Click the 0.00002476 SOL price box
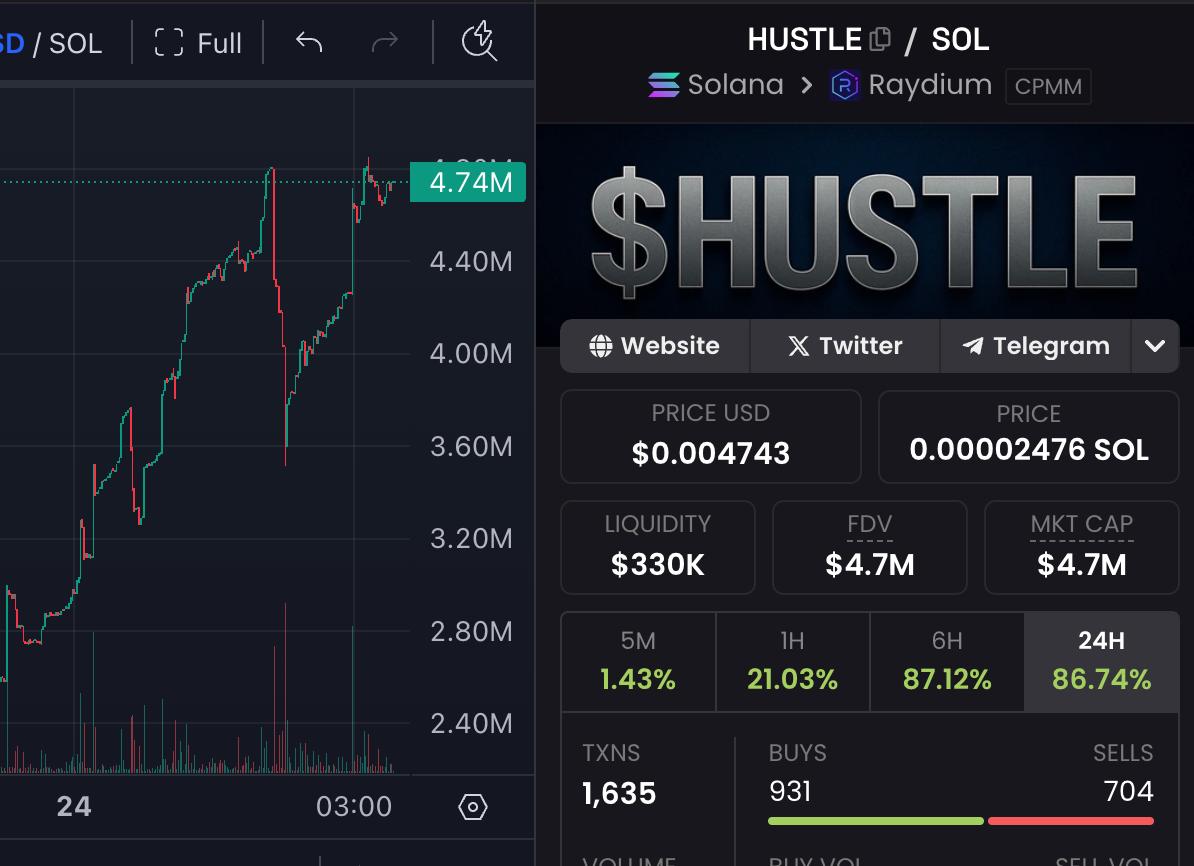Screen dimensions: 1194x866 click(x=1029, y=436)
